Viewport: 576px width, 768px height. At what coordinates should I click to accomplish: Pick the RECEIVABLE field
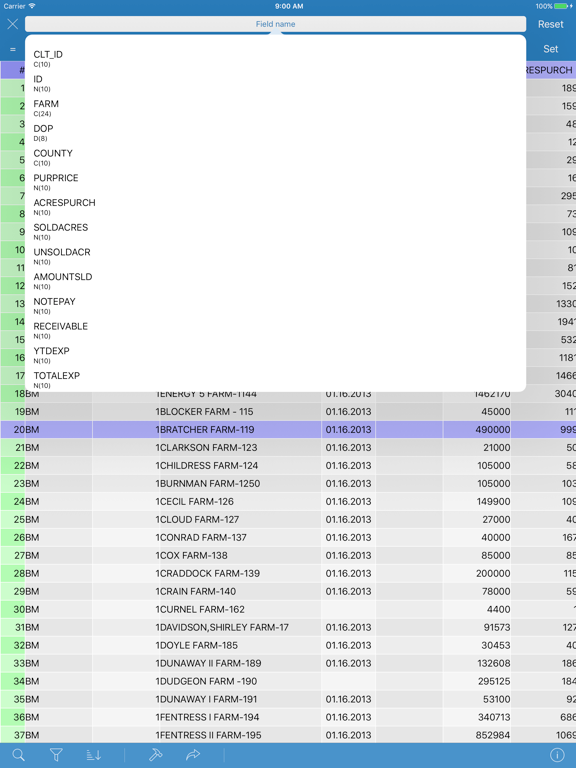(x=275, y=331)
